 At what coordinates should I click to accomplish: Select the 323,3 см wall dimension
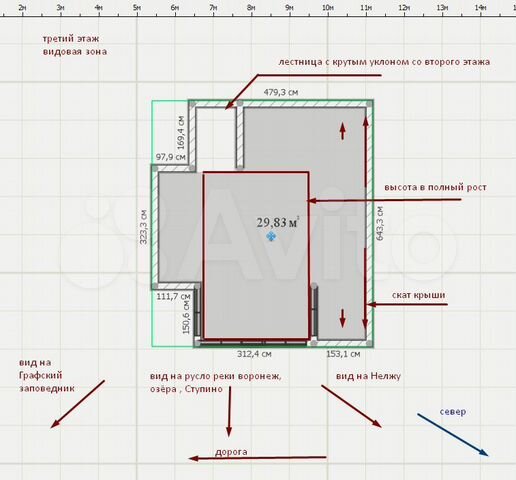point(143,227)
